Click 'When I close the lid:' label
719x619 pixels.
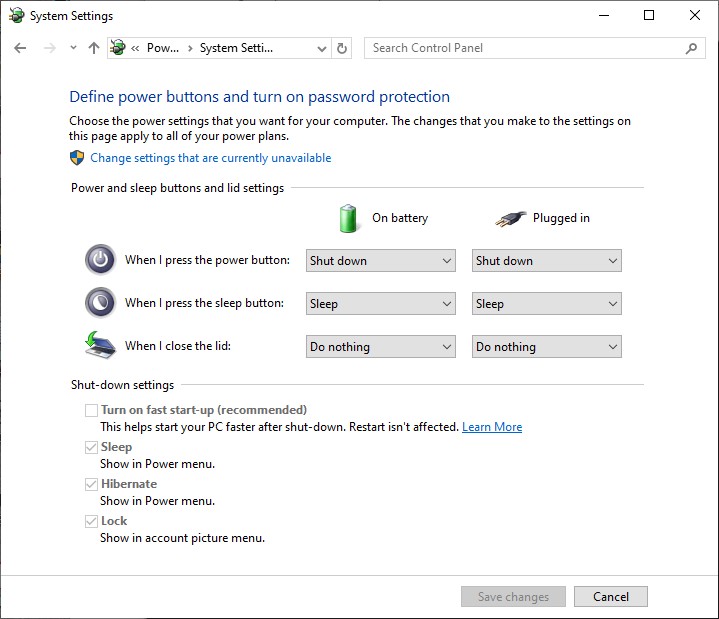(x=178, y=346)
